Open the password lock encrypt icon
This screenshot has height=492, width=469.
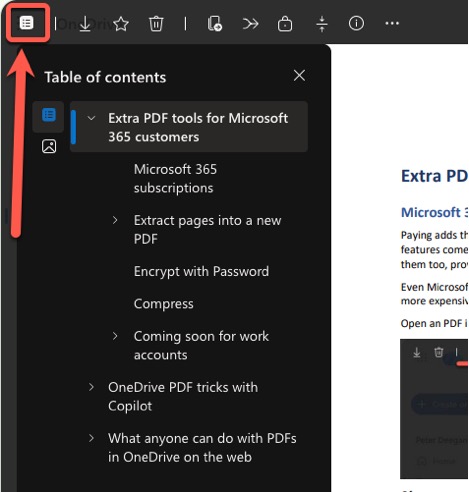click(285, 24)
